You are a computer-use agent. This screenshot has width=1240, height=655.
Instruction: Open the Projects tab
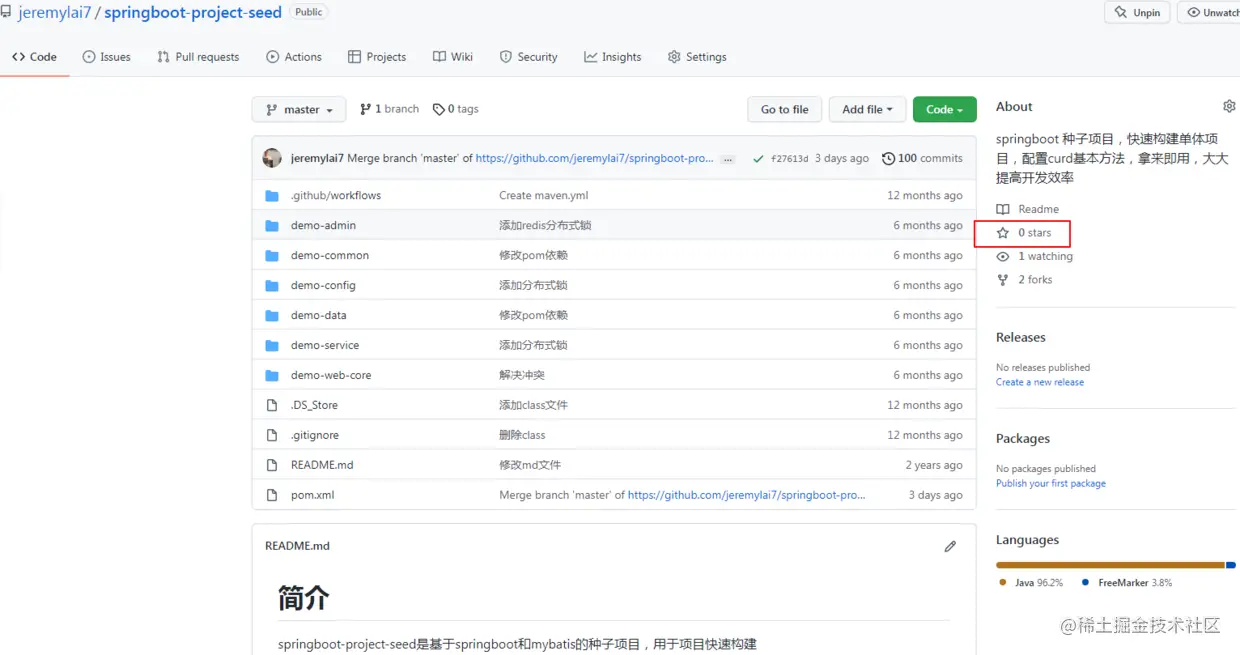coord(377,57)
